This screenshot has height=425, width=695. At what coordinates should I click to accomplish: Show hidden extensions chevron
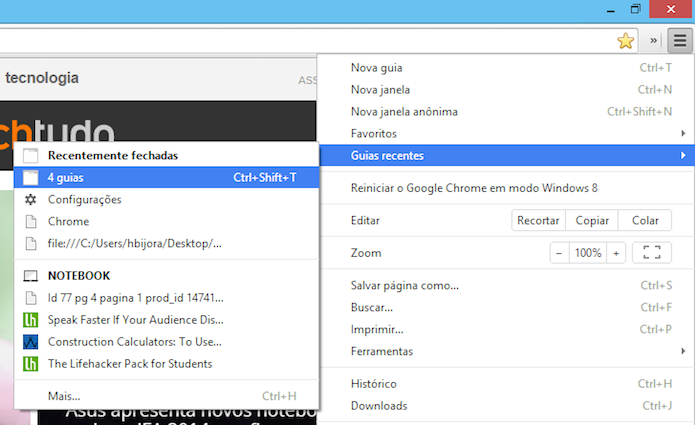click(653, 41)
